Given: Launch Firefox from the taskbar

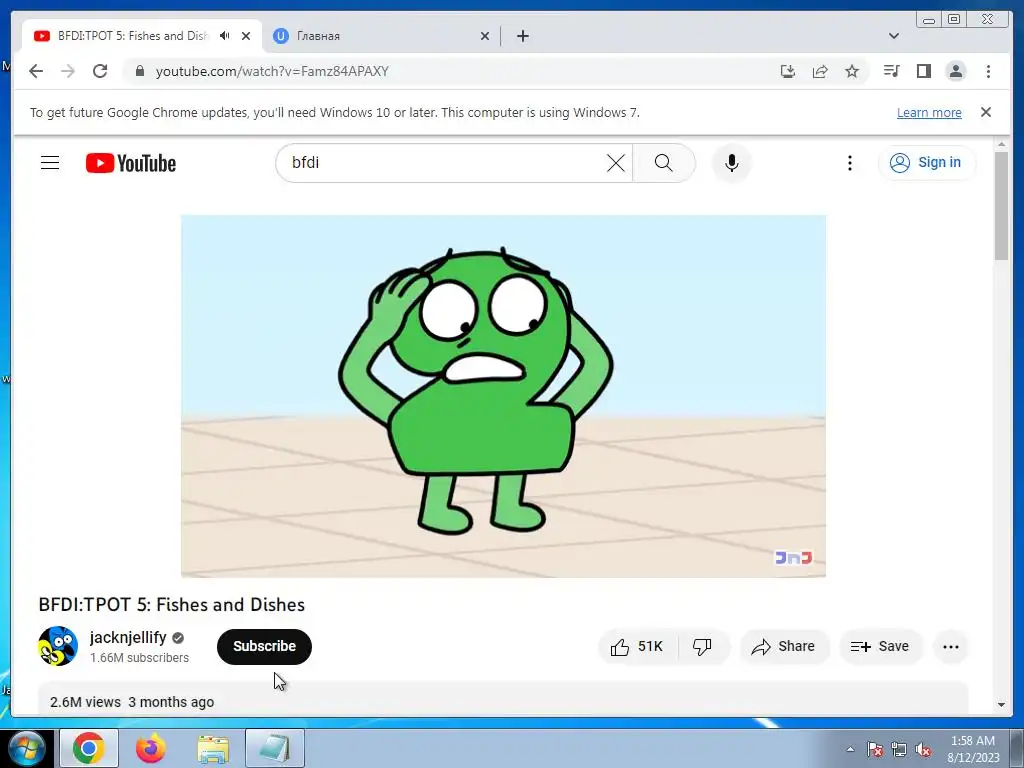Looking at the screenshot, I should click(x=151, y=748).
